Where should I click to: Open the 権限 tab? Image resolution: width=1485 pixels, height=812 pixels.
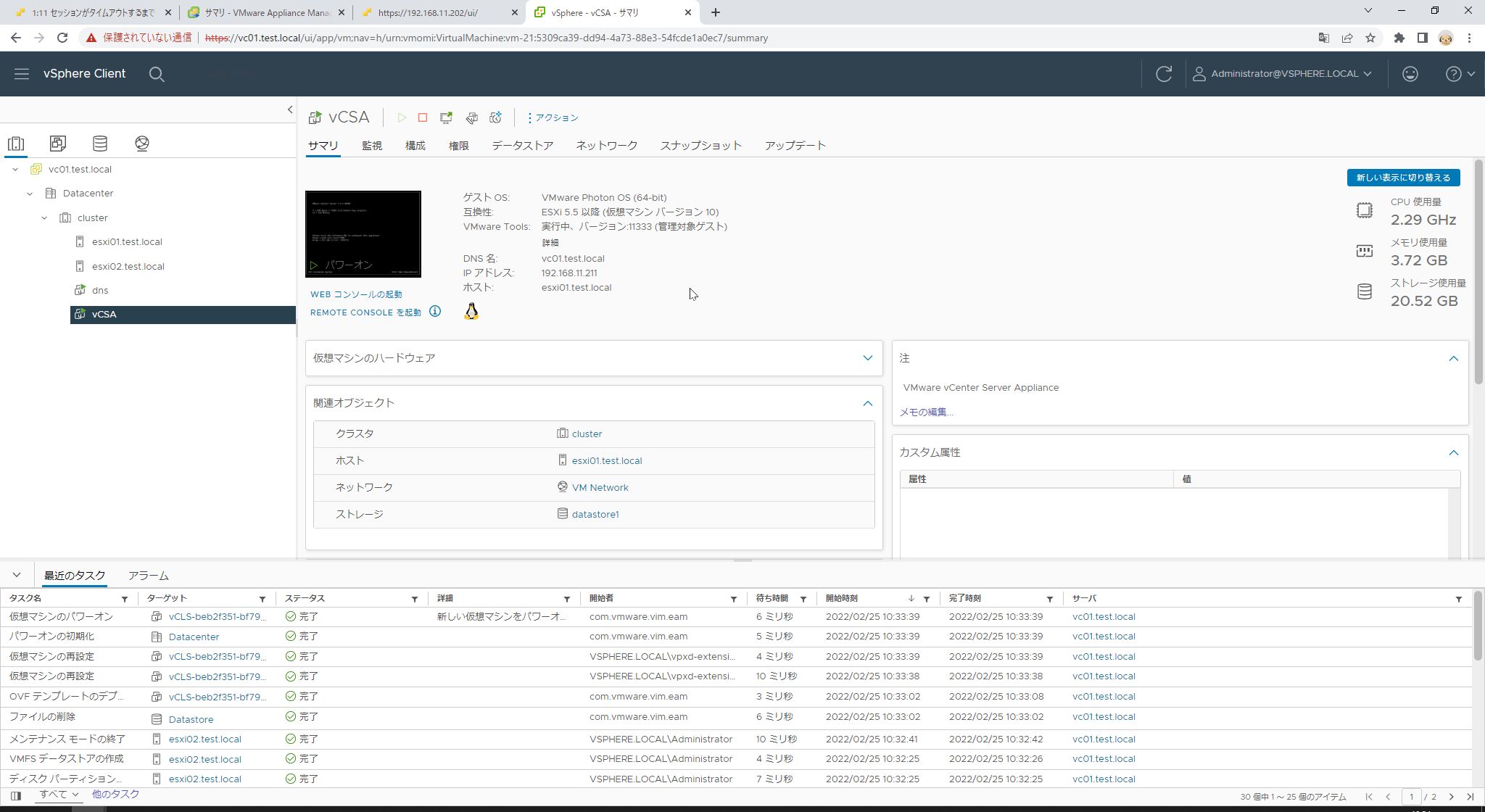pos(459,146)
